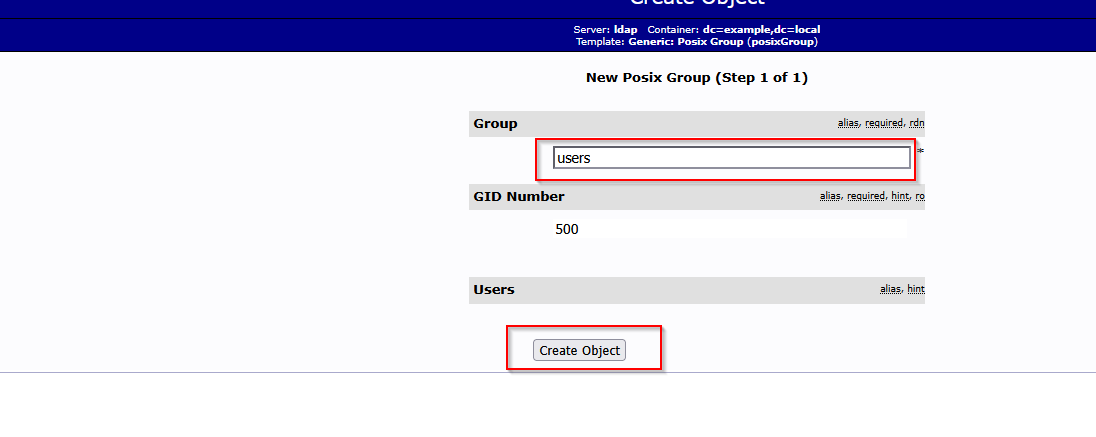
Task: Click the required hint in Group row
Action: [x=884, y=124]
